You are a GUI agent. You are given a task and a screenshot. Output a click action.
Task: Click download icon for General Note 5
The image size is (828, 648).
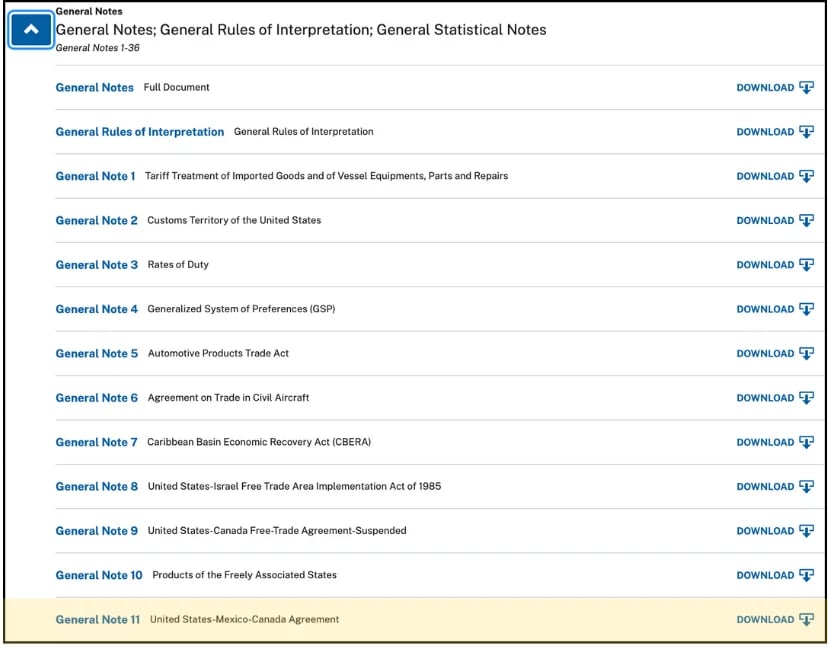click(806, 353)
